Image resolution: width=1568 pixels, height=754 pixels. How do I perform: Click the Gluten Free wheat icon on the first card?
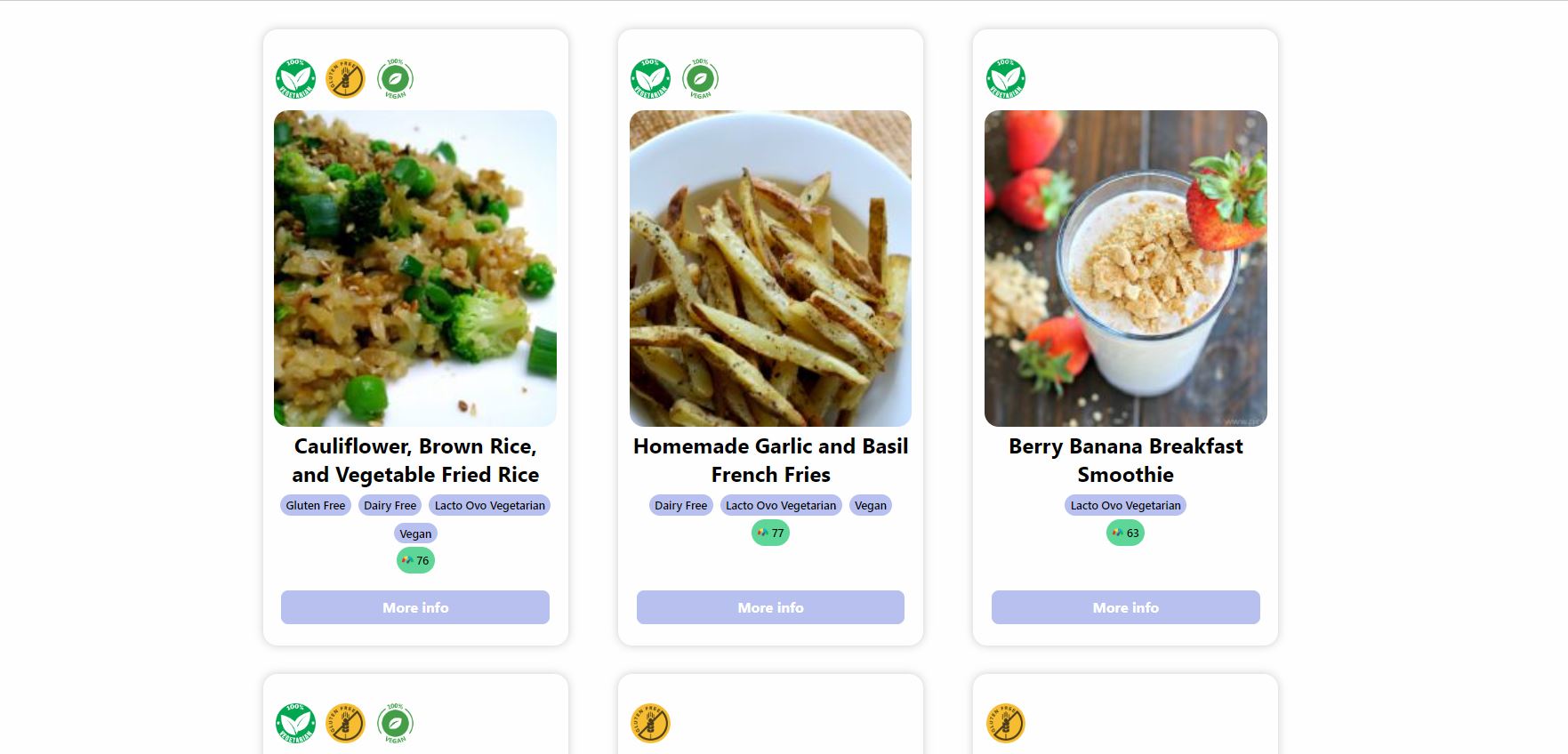[x=346, y=78]
